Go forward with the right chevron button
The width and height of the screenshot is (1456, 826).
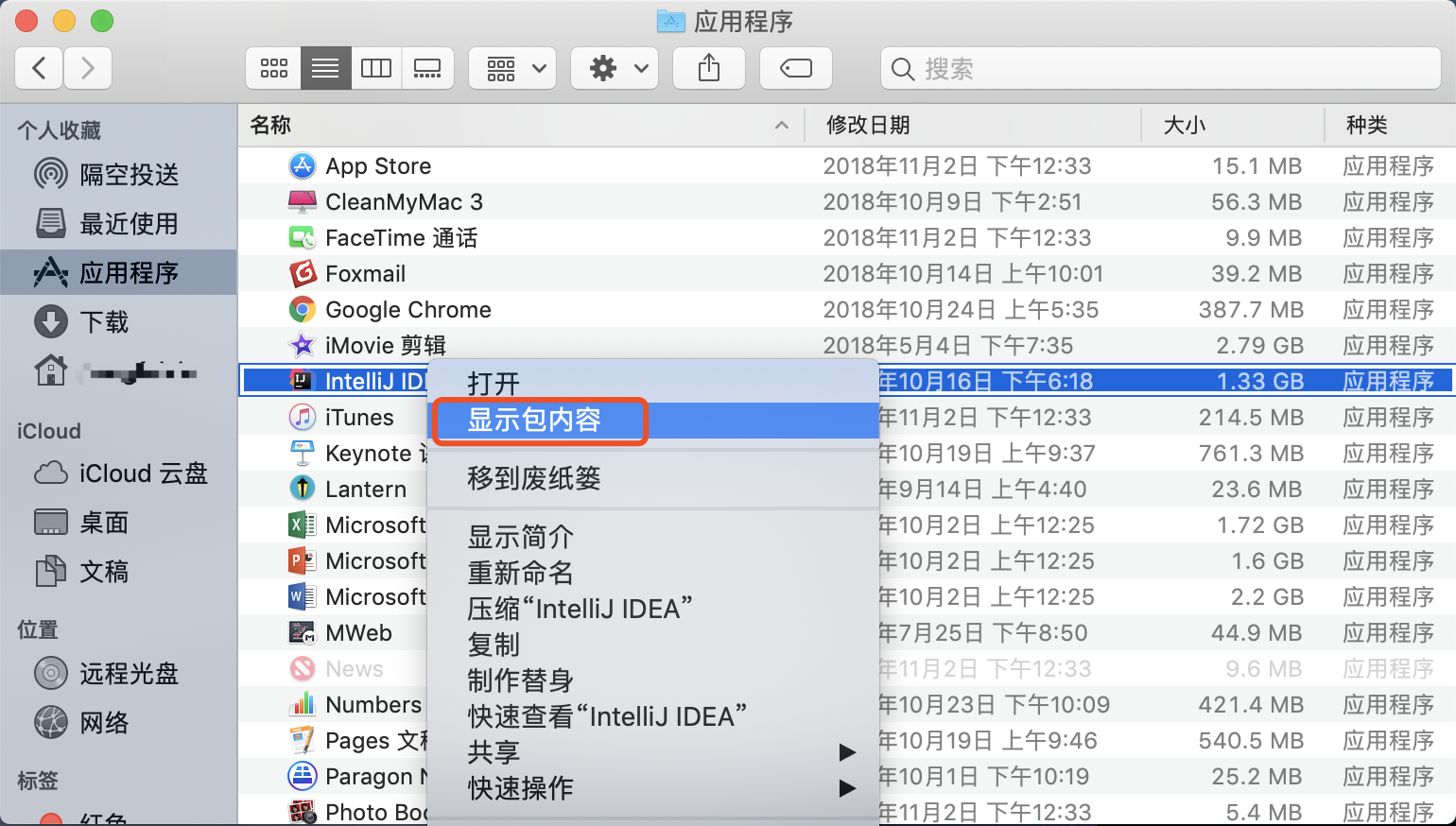[x=88, y=68]
